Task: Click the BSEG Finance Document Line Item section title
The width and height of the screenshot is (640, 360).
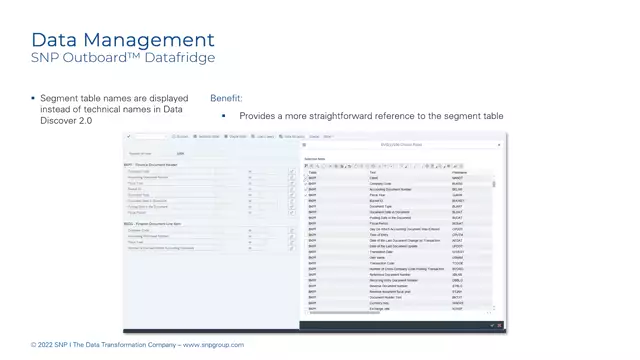Action: click(x=152, y=224)
